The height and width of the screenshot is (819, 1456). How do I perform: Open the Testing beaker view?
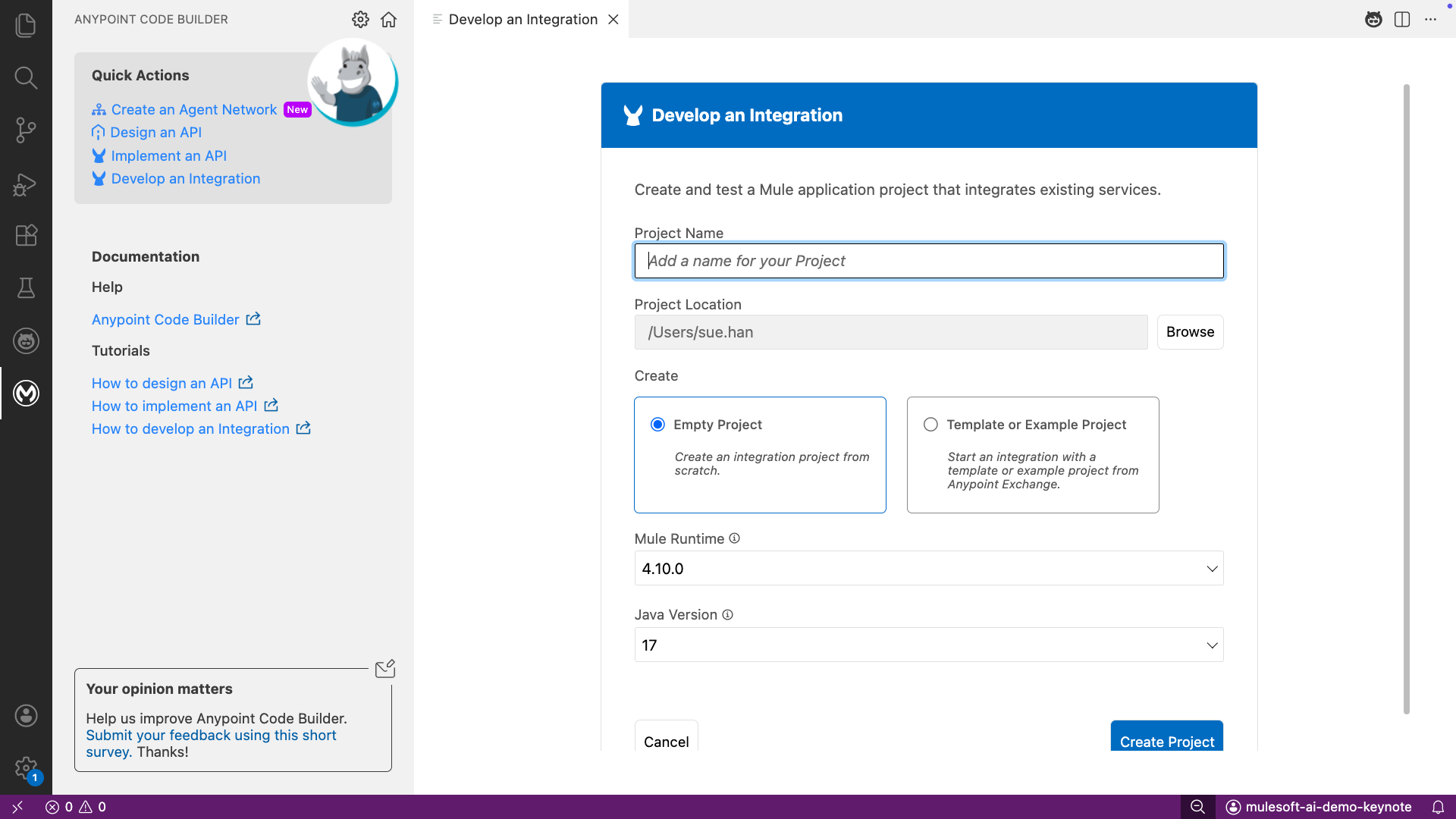(x=26, y=288)
